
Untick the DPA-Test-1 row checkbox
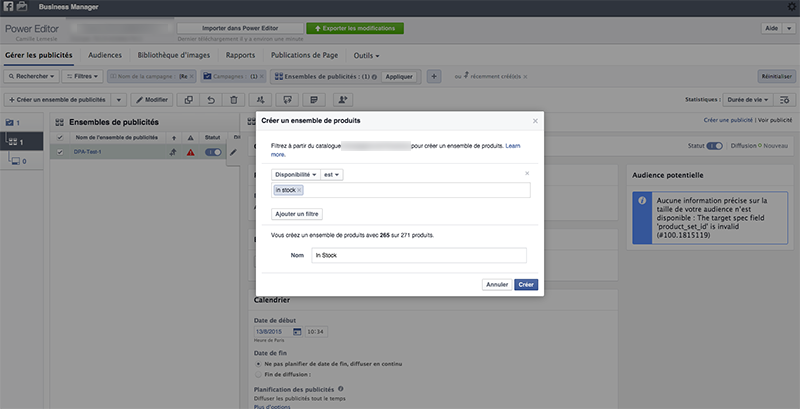61,152
